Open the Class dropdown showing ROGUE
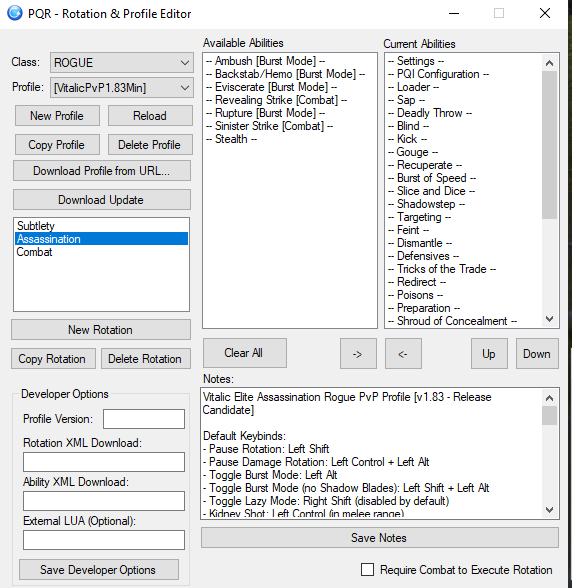The height and width of the screenshot is (588, 572). [x=122, y=63]
